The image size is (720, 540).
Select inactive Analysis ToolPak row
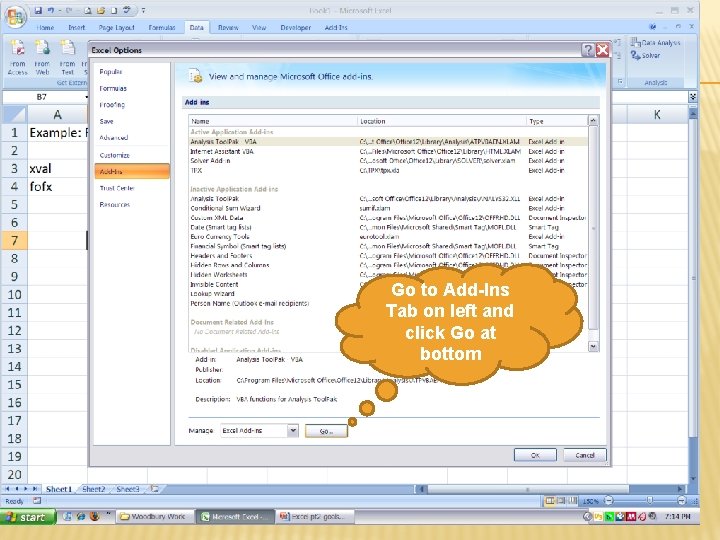(x=388, y=199)
